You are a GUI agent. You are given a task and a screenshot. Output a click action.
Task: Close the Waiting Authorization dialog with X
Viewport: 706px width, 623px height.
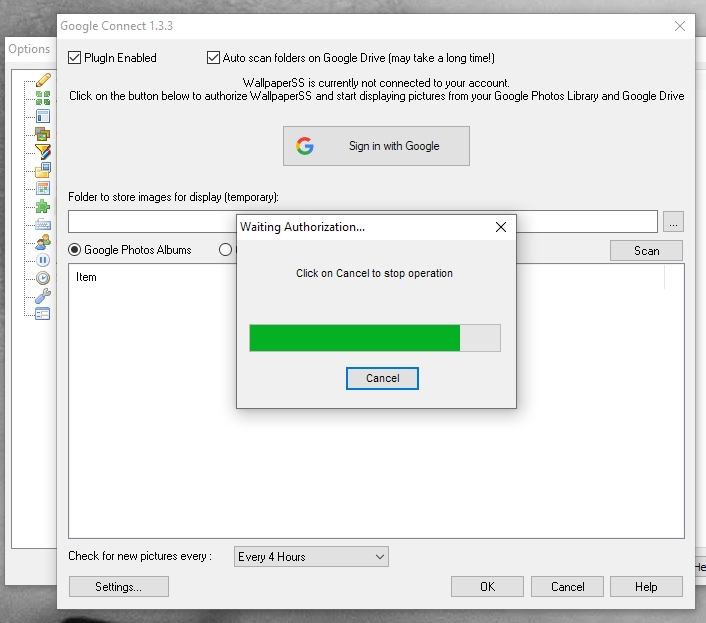click(x=501, y=227)
